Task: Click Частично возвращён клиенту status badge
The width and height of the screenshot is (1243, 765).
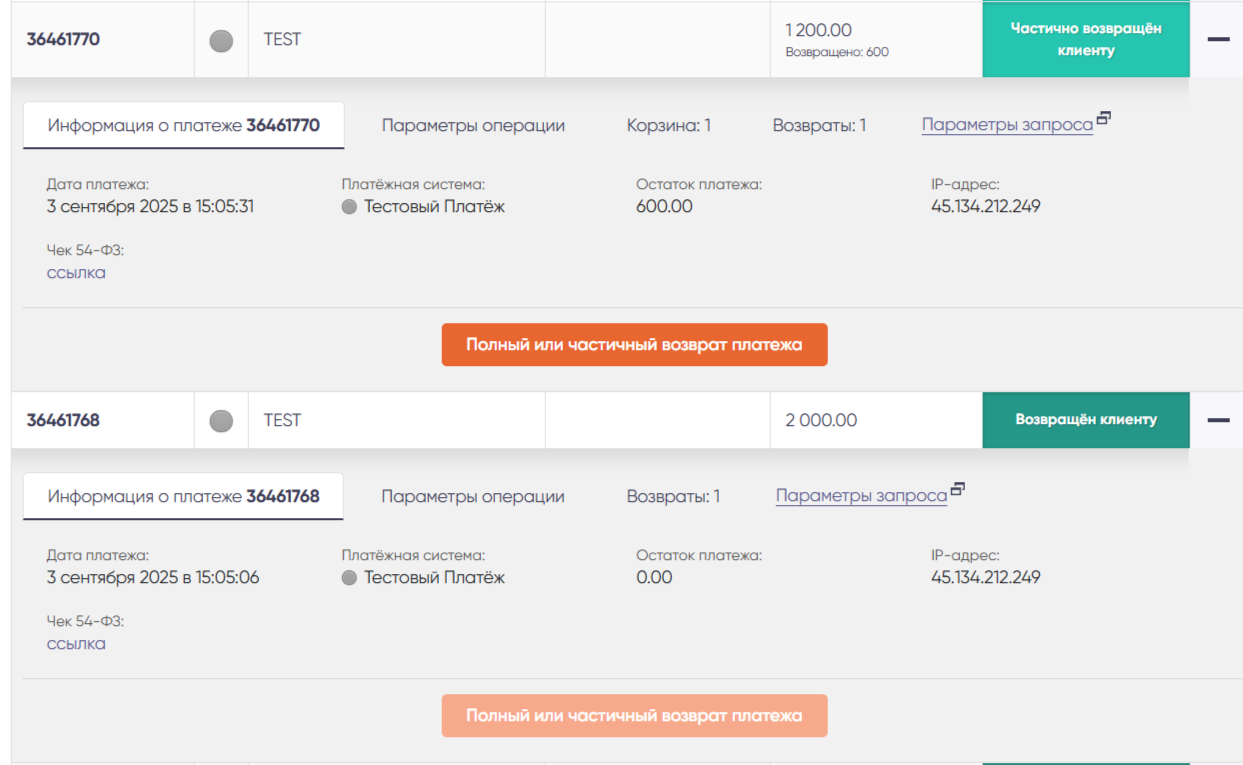Action: 1086,40
